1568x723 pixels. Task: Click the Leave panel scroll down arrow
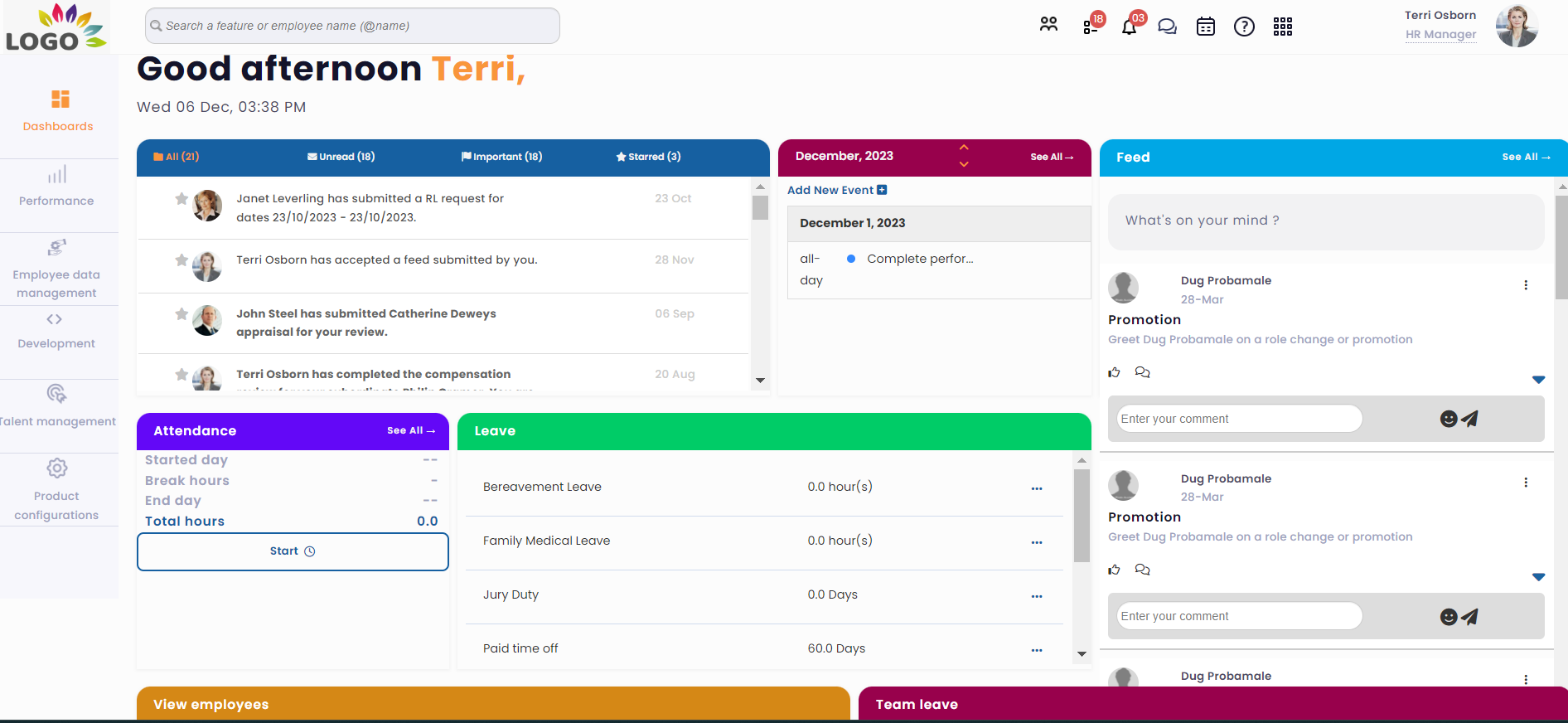point(1082,654)
